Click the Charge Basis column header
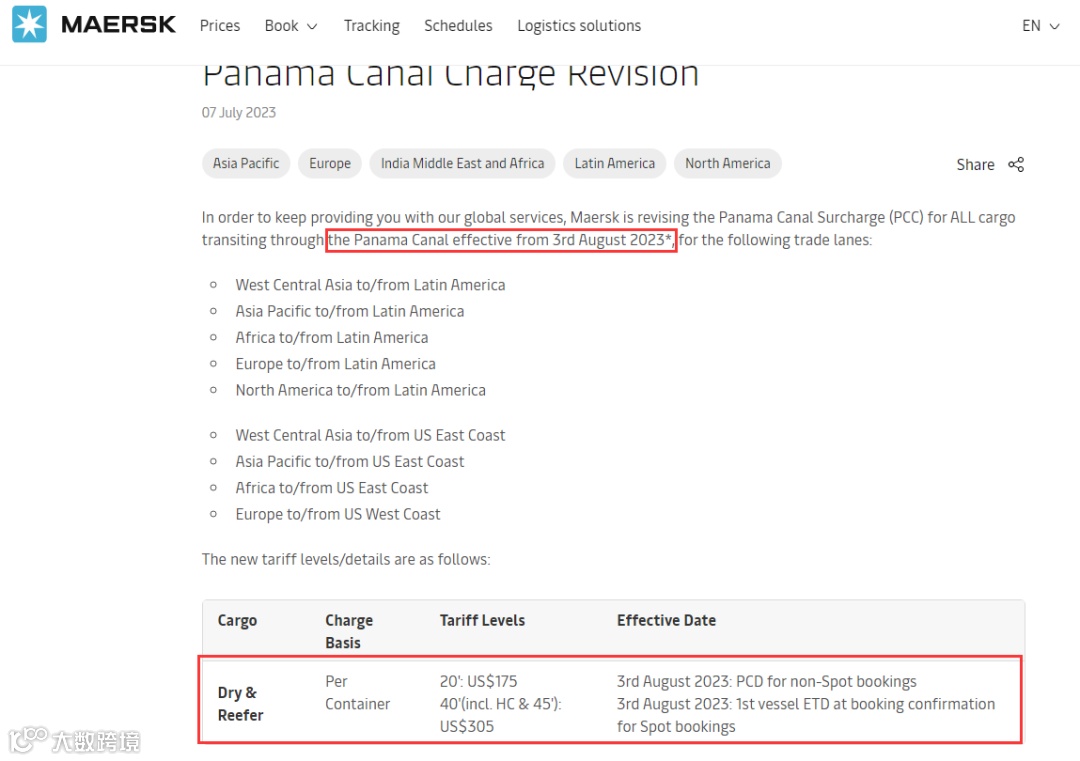1080x761 pixels. click(349, 631)
